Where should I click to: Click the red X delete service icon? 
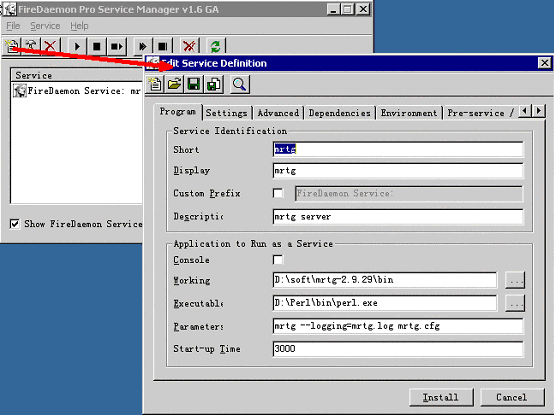click(51, 46)
